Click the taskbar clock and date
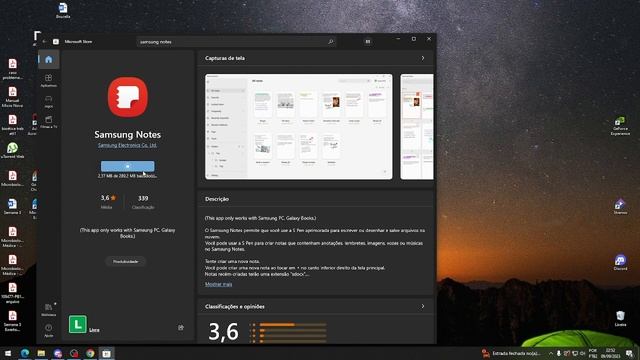Screen dimensions: 640x360 click(610, 353)
